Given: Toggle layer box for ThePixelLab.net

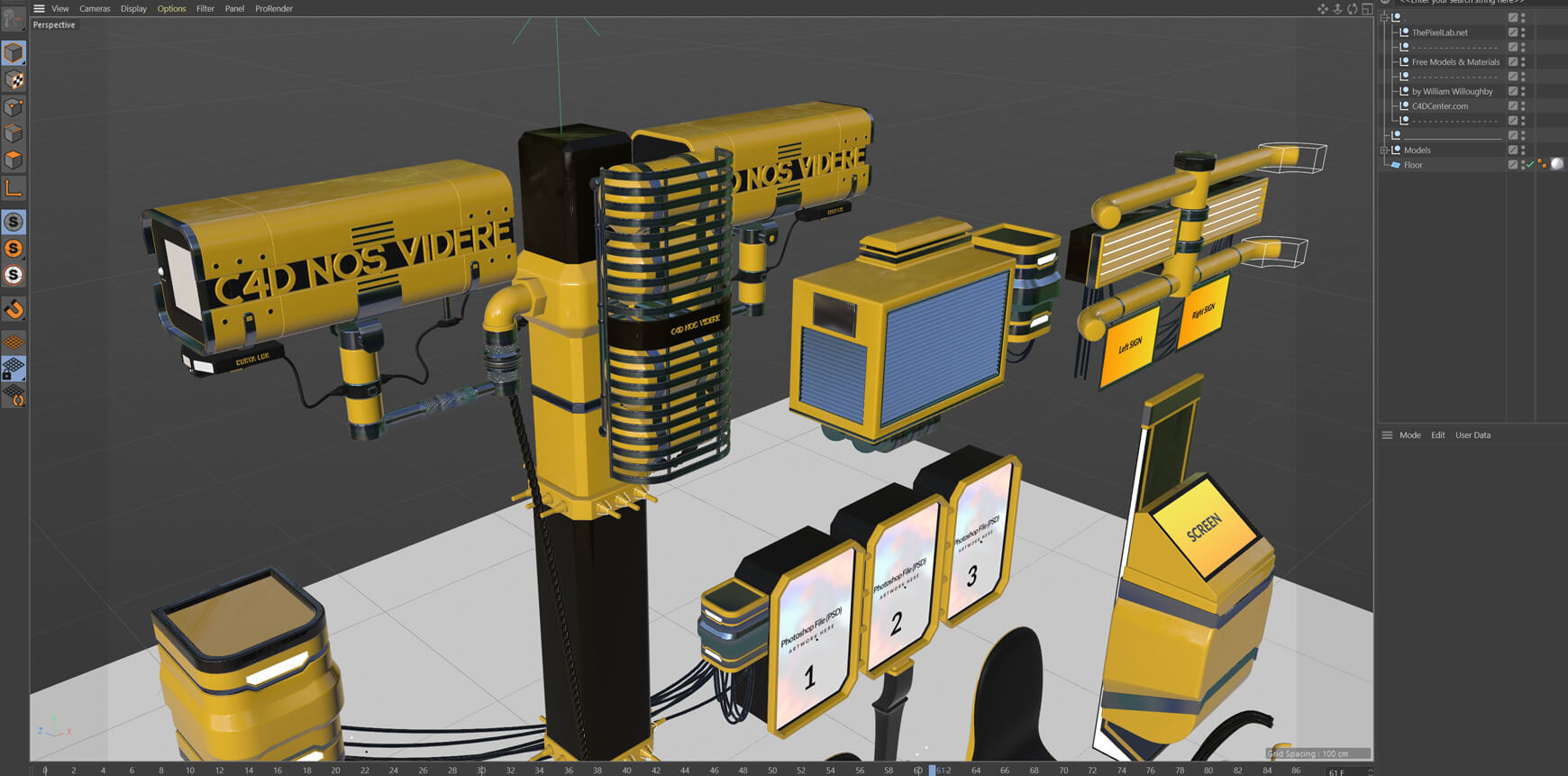Looking at the screenshot, I should (x=1513, y=32).
